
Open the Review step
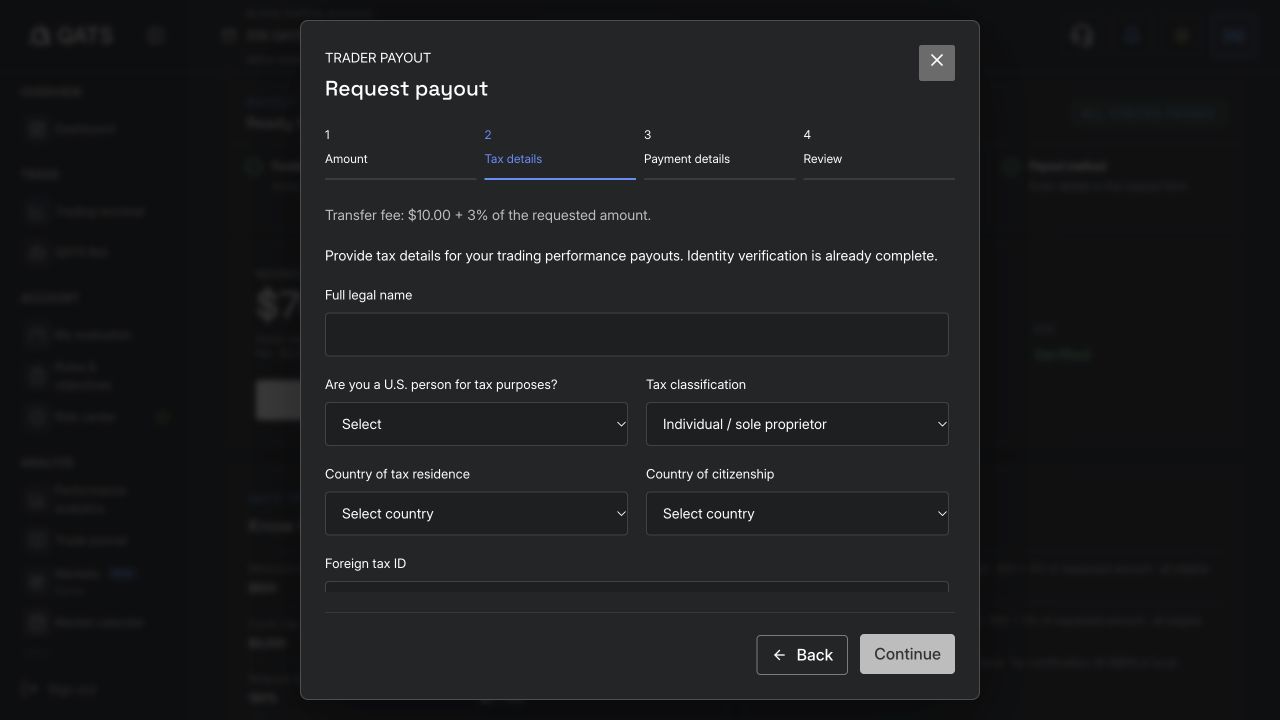tap(879, 152)
